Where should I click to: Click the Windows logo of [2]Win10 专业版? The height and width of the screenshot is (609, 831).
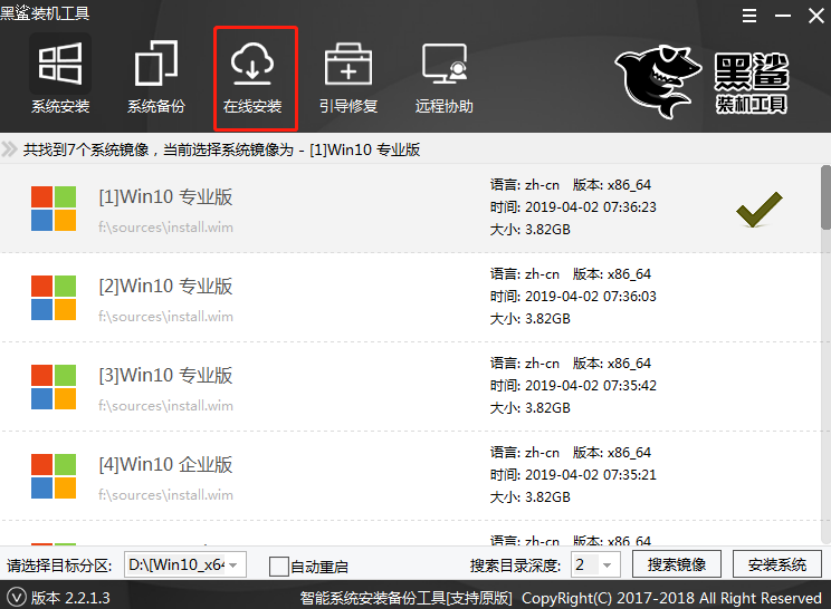54,298
